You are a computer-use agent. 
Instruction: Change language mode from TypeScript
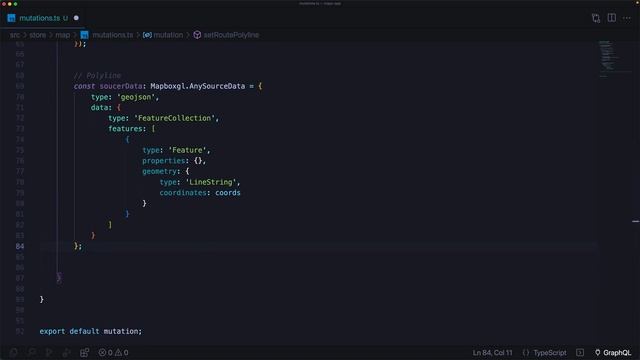click(549, 353)
